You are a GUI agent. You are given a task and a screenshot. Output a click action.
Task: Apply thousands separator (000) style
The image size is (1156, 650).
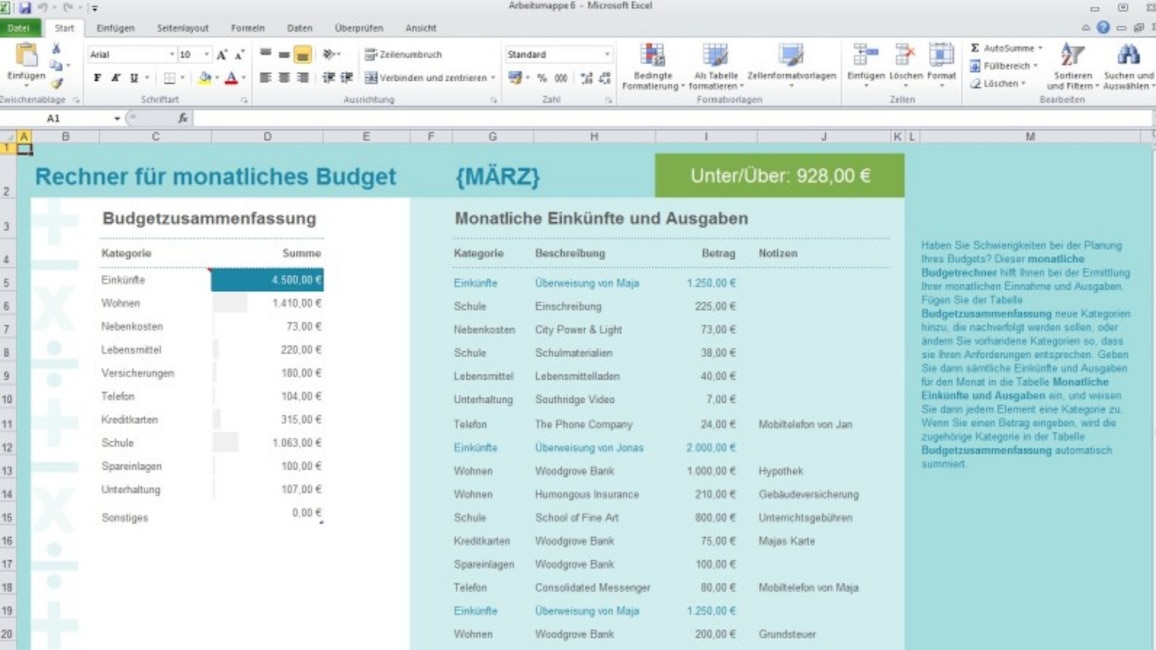click(x=561, y=78)
